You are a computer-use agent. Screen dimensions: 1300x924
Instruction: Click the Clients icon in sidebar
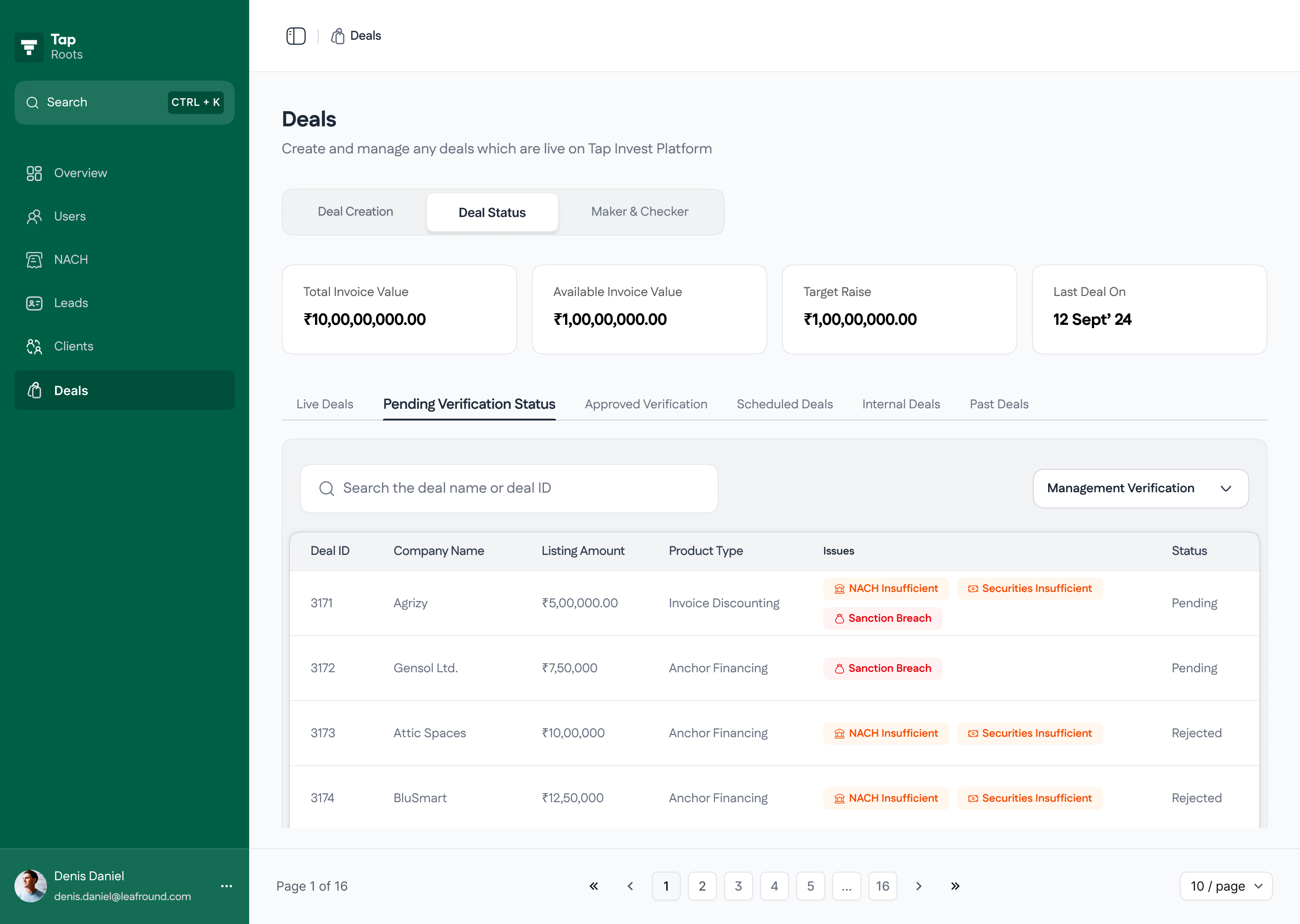point(34,346)
